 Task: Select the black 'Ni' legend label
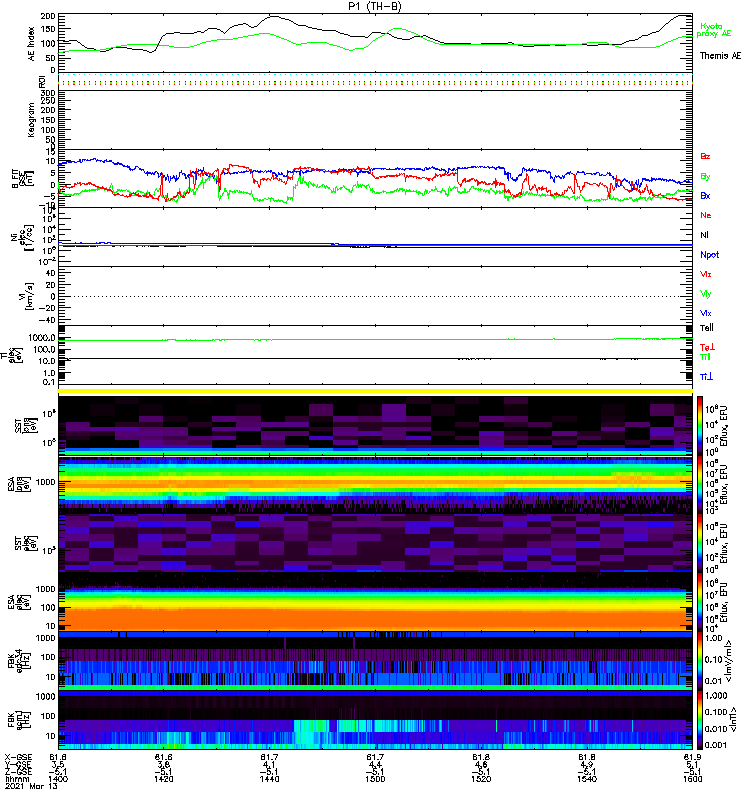(704, 235)
